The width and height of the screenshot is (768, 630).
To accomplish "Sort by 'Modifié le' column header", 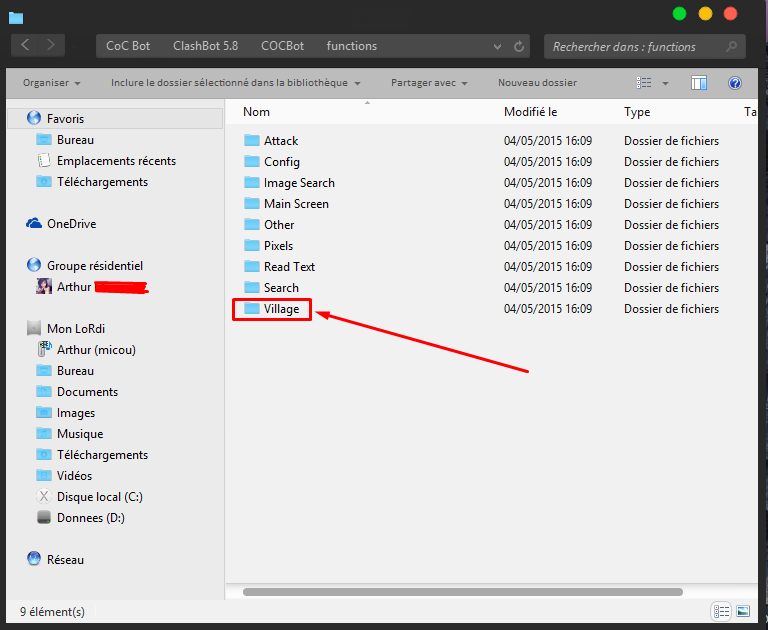I will (530, 112).
